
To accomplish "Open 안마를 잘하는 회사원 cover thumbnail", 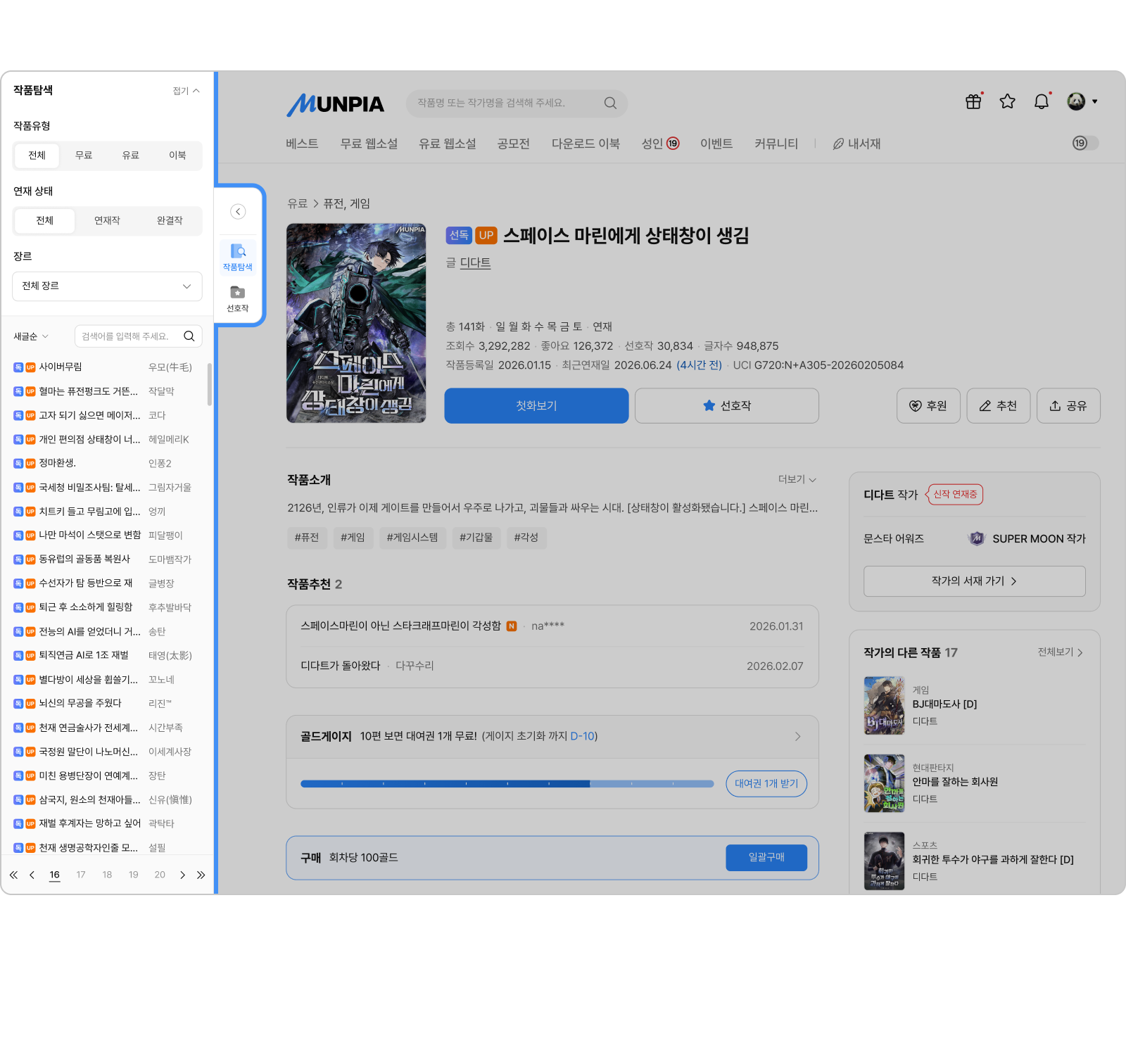I will tap(884, 783).
